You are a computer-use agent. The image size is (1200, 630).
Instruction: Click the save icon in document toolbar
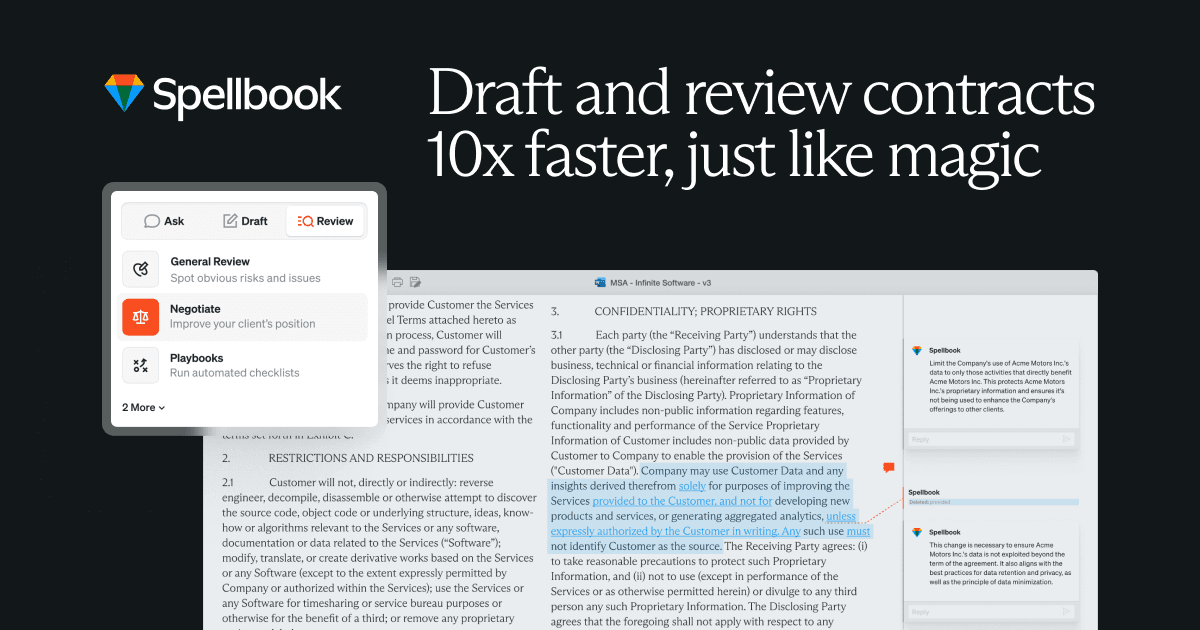coord(415,282)
